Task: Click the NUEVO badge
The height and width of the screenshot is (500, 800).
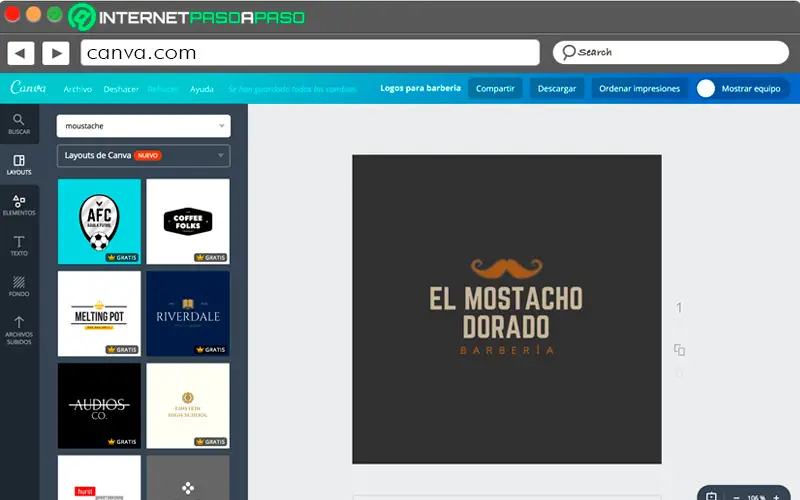Action: (148, 156)
